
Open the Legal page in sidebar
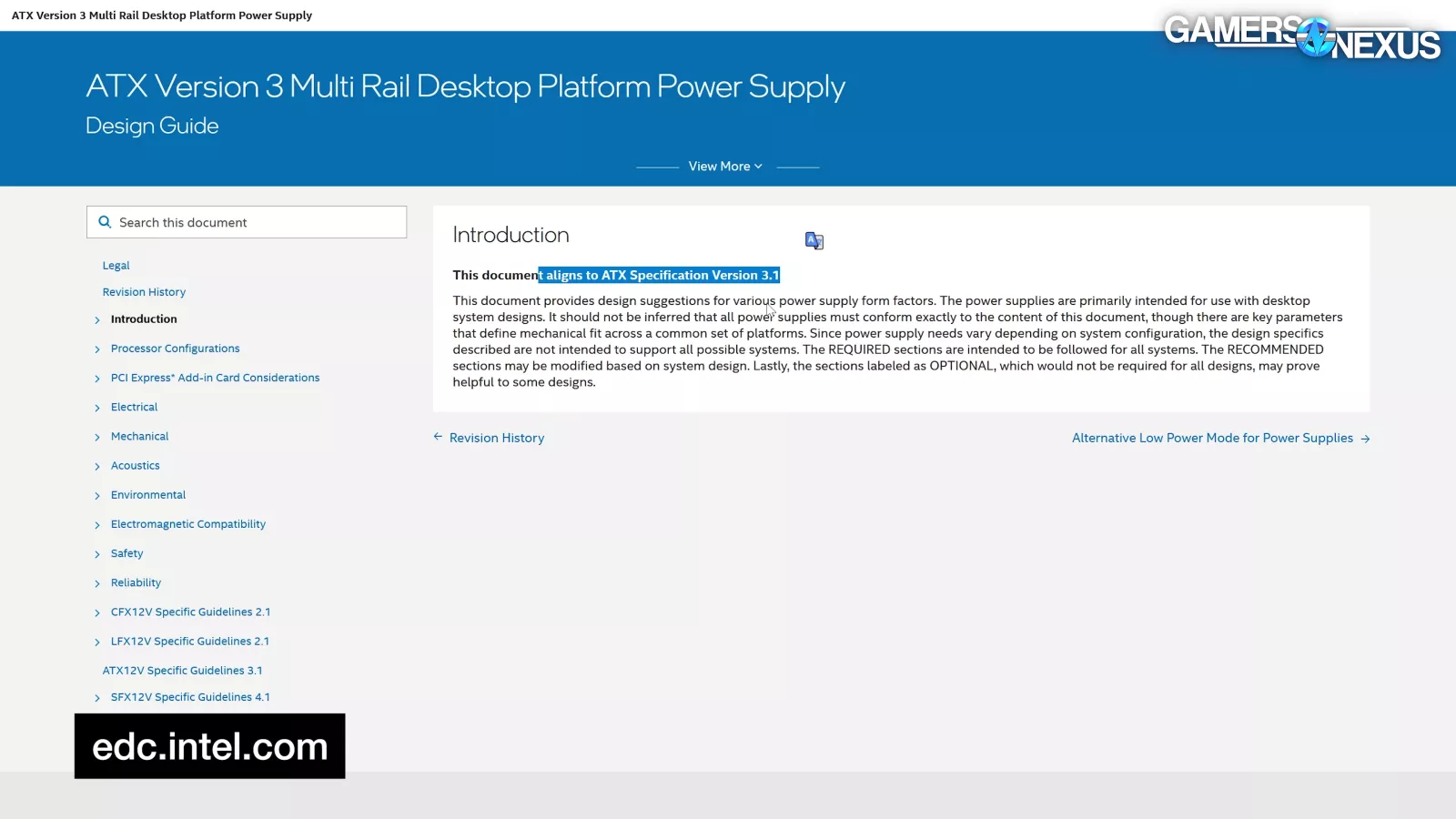click(116, 266)
